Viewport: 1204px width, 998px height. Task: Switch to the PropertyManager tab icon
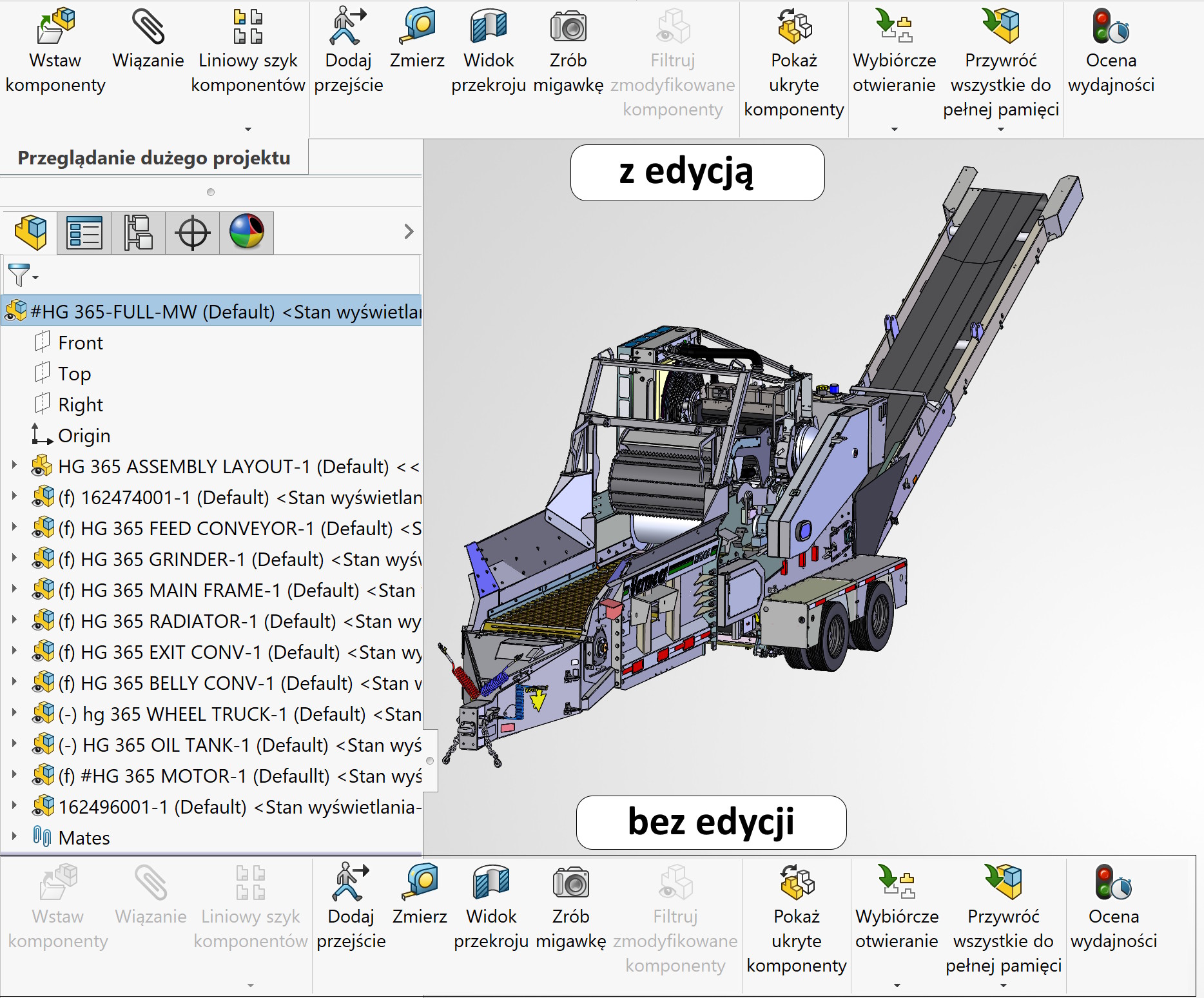click(x=84, y=233)
